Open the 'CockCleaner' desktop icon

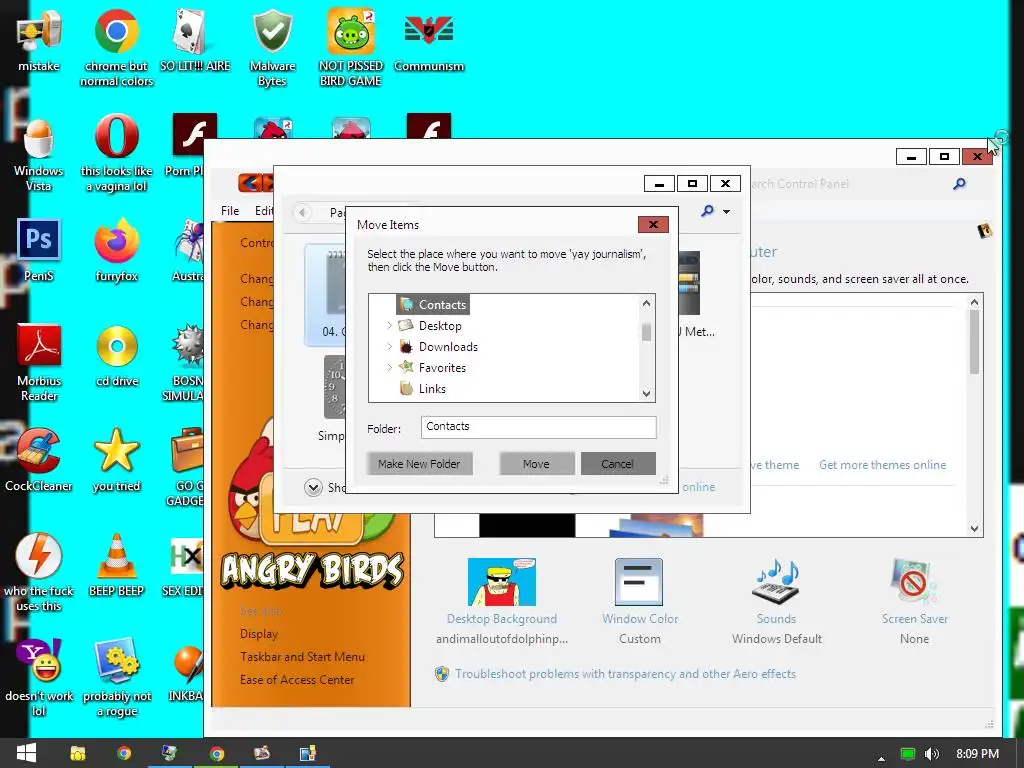(x=39, y=460)
